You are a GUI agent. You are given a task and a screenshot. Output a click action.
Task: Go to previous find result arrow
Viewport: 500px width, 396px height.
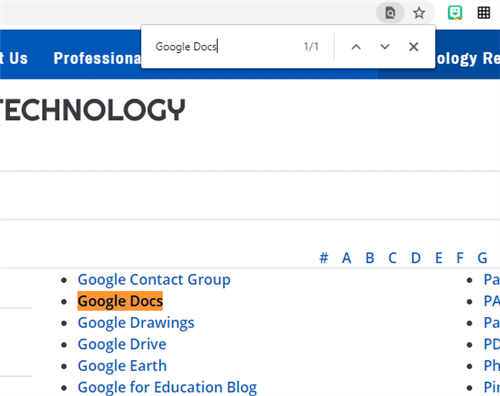coord(356,47)
